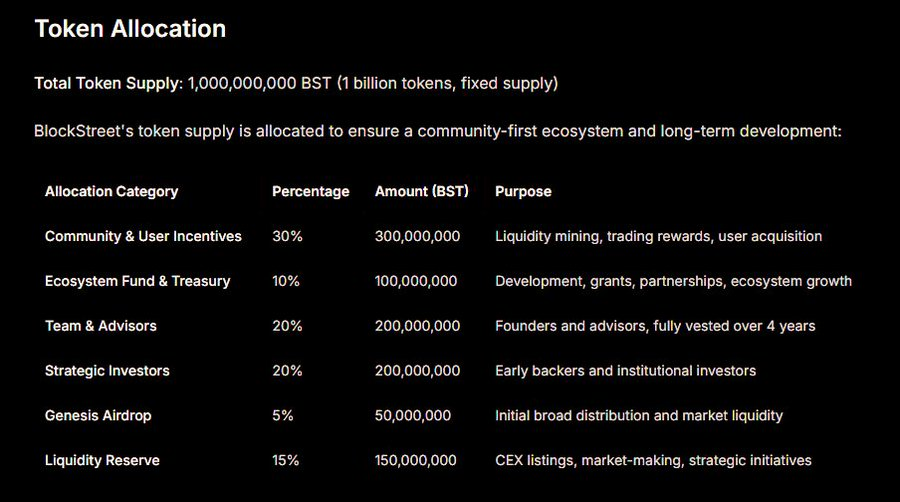The height and width of the screenshot is (502, 900).
Task: Click the Liquidity Reserve row label
Action: click(102, 460)
